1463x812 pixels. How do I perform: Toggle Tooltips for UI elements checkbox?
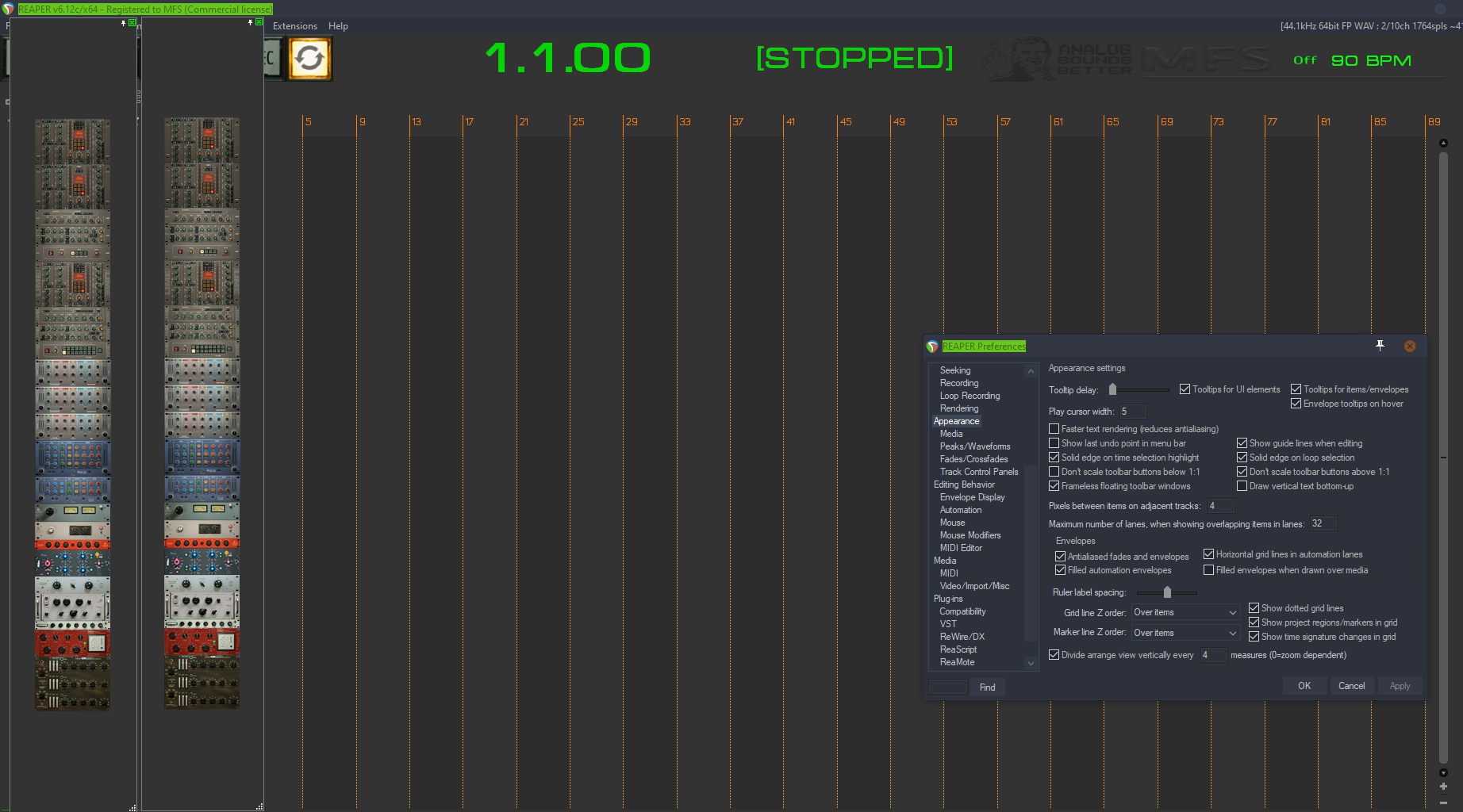point(1185,389)
